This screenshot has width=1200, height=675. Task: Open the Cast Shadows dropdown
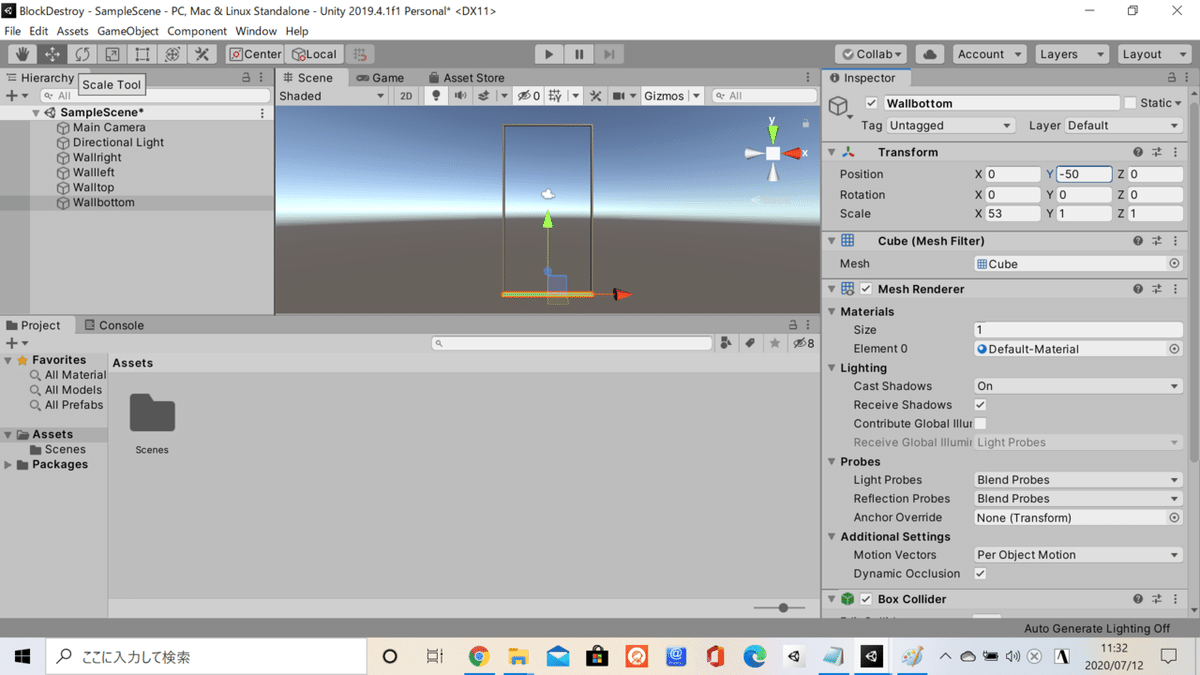[x=1078, y=386]
